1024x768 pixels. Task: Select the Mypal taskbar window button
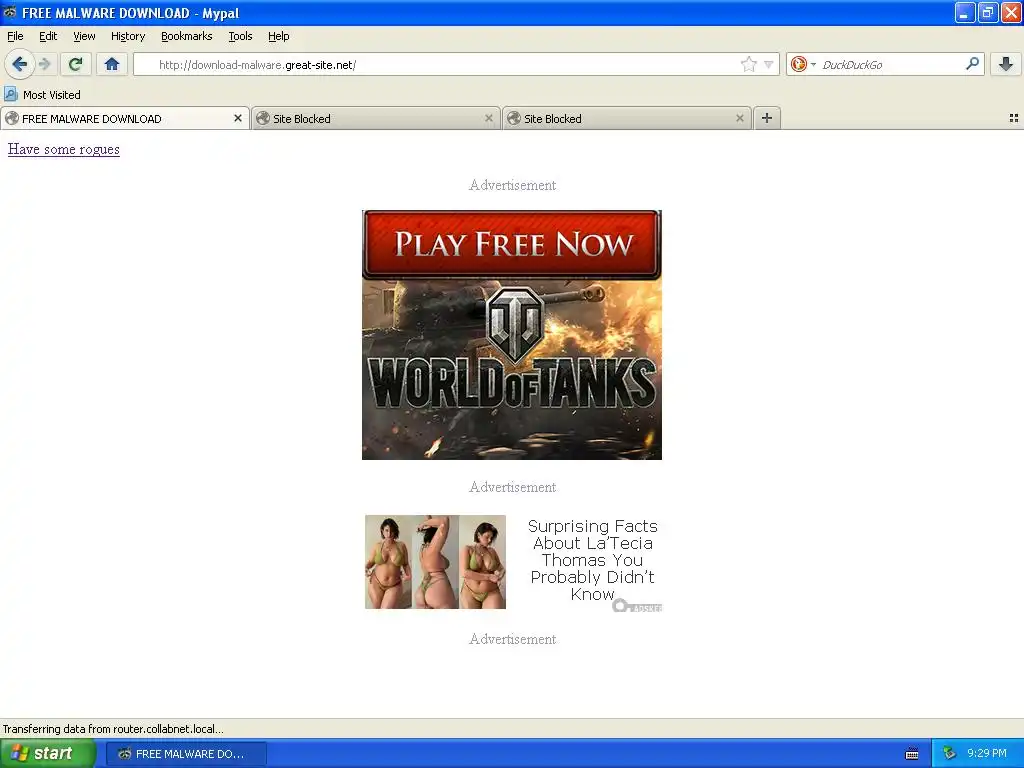pyautogui.click(x=186, y=754)
